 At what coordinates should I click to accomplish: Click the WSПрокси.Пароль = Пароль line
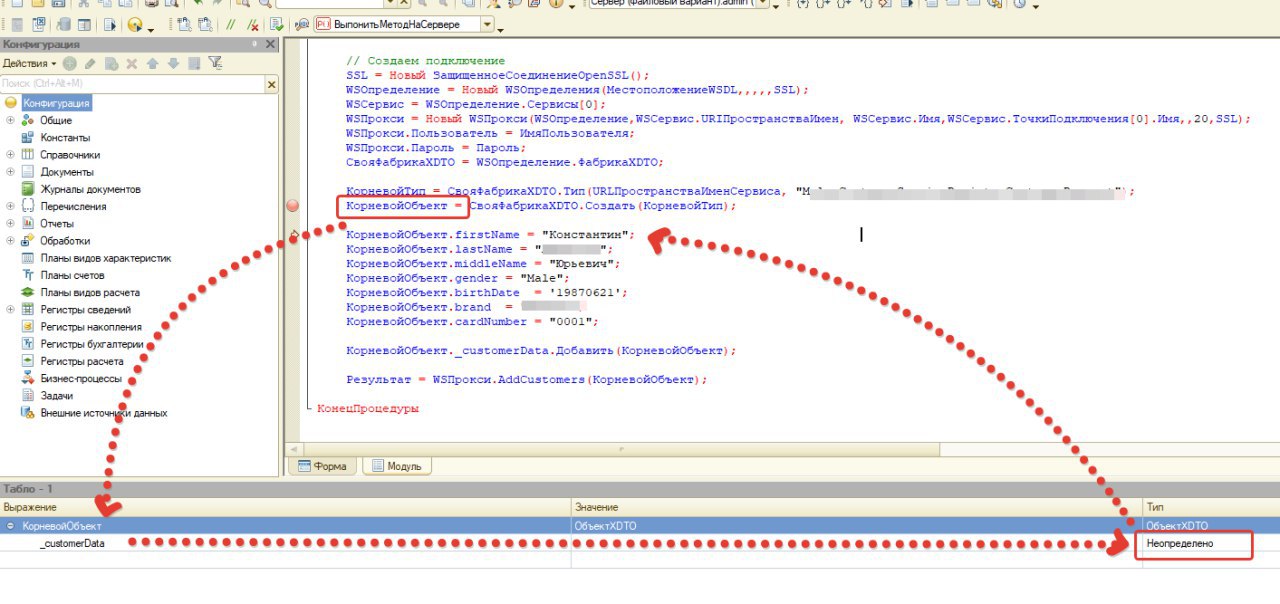click(x=436, y=147)
